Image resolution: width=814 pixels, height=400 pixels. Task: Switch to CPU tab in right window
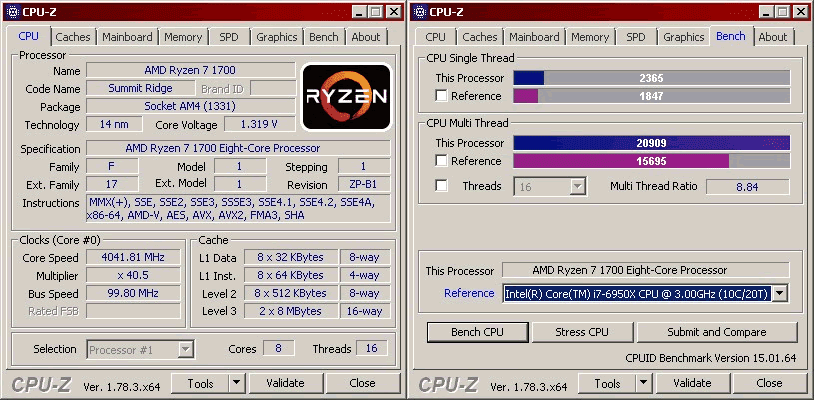[435, 37]
